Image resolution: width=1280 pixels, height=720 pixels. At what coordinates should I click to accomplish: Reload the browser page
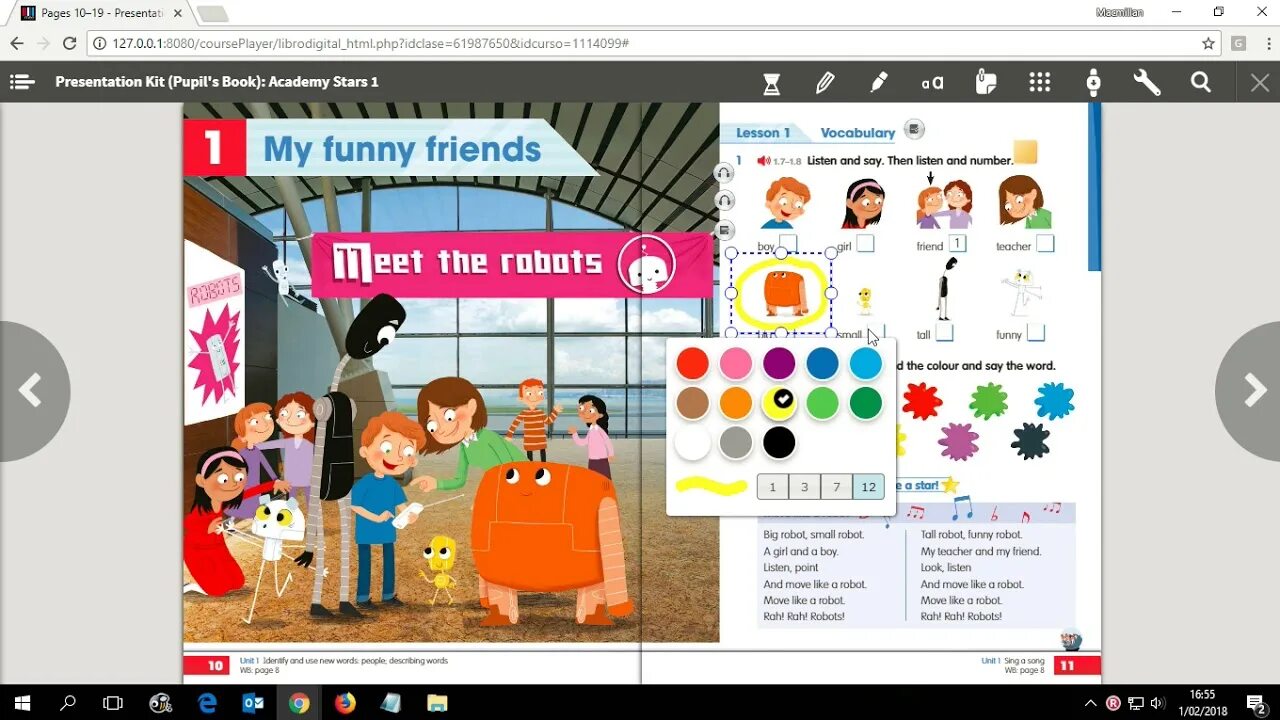tap(69, 44)
